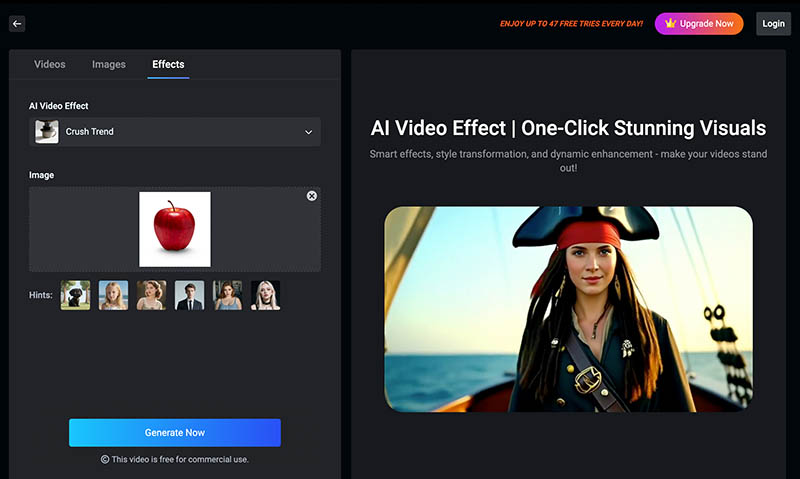Remove the uploaded apple image

(312, 196)
